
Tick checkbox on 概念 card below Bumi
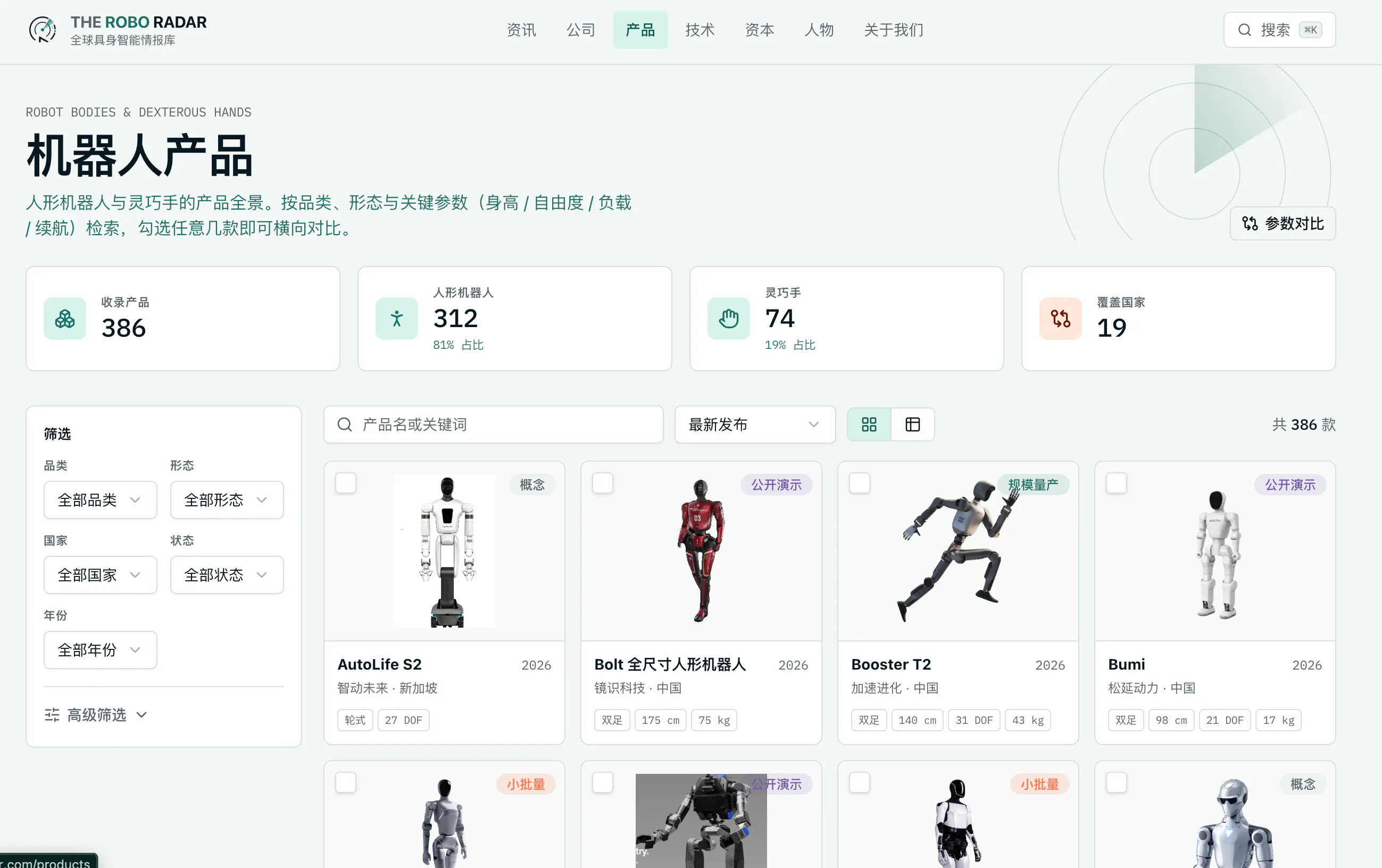coord(1116,782)
